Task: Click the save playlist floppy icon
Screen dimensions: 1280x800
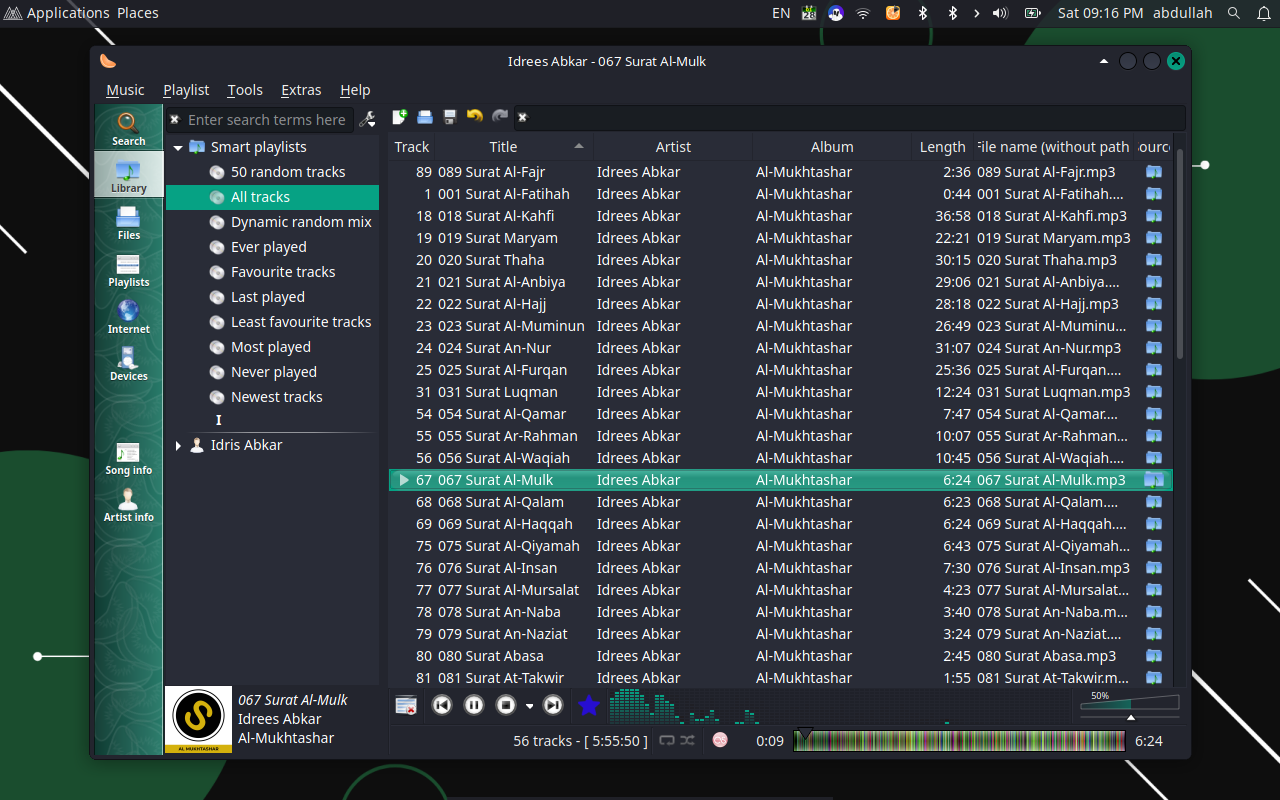Action: [x=450, y=117]
